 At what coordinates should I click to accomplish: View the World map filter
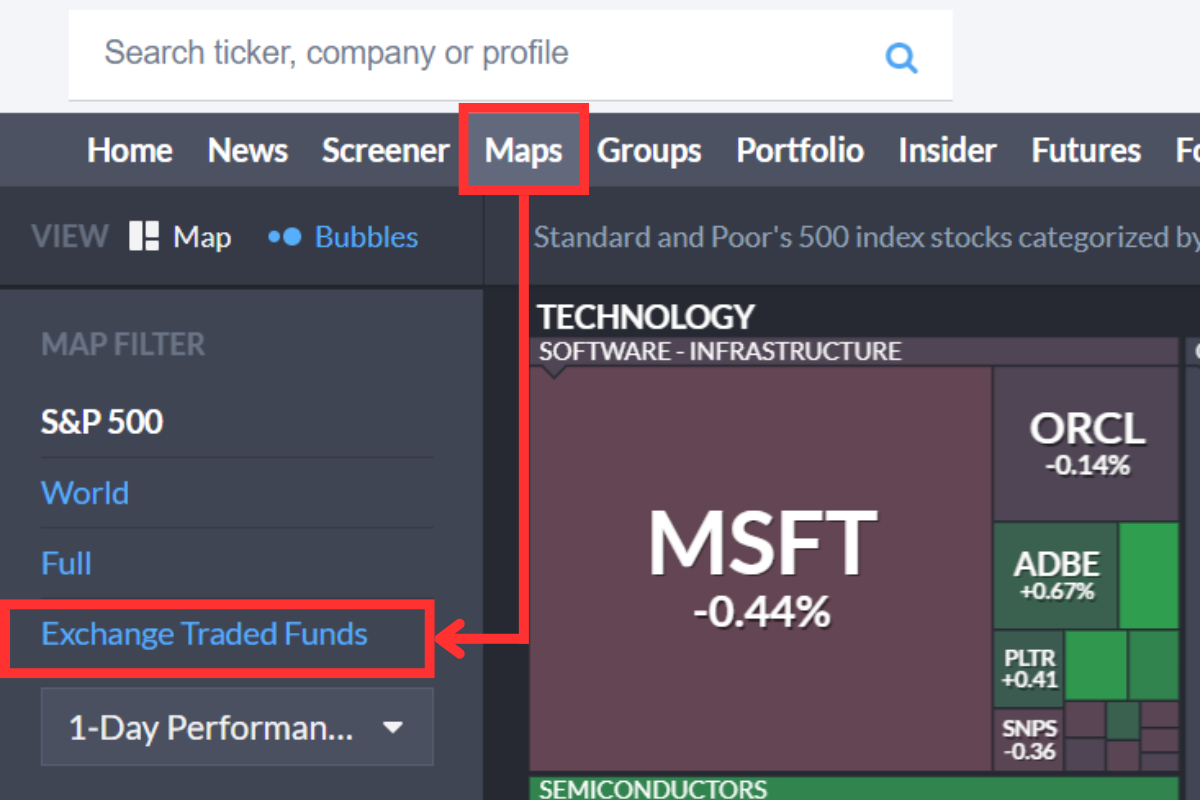pos(85,492)
